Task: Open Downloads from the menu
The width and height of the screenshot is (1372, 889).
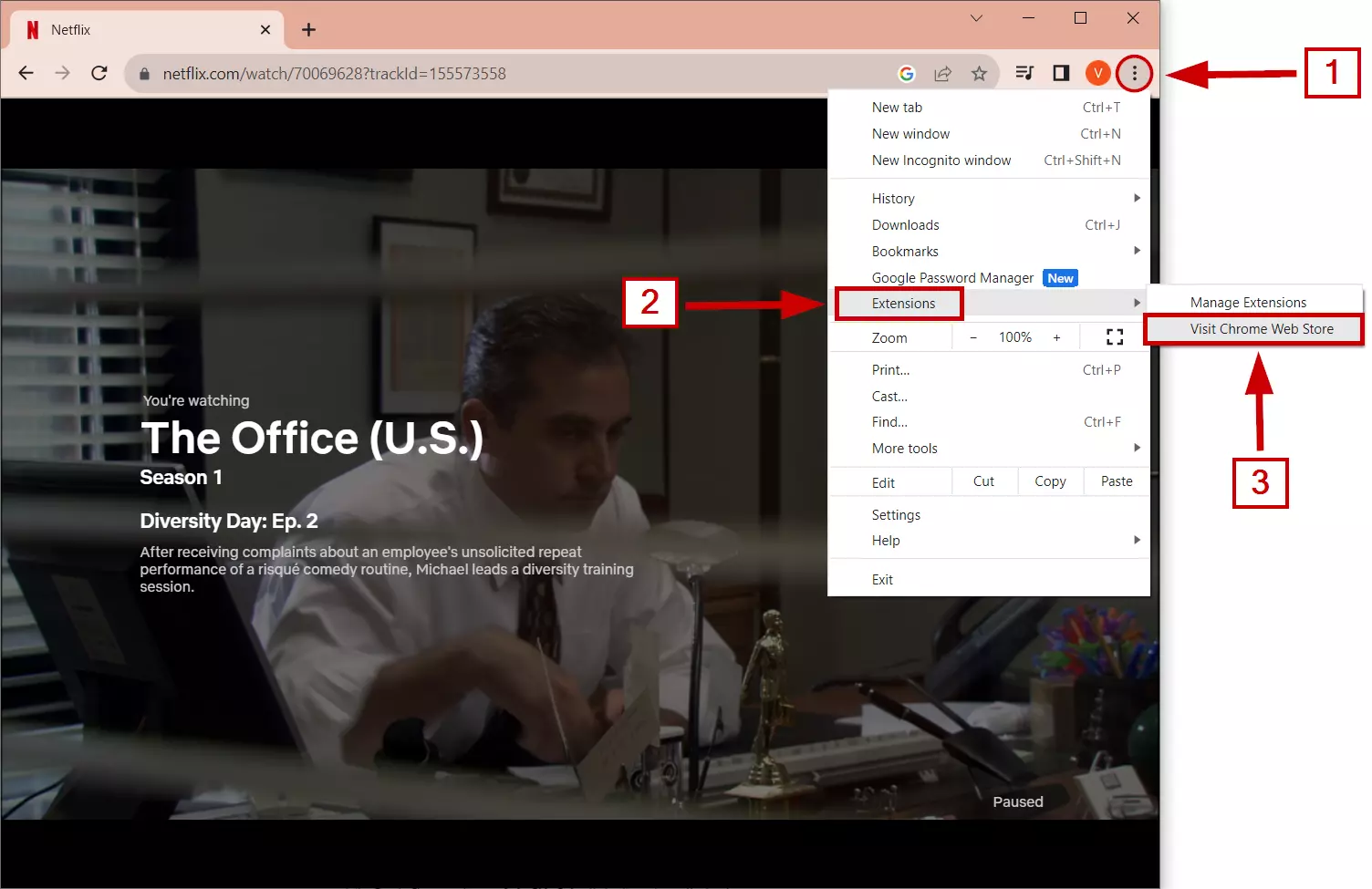Action: [989, 225]
